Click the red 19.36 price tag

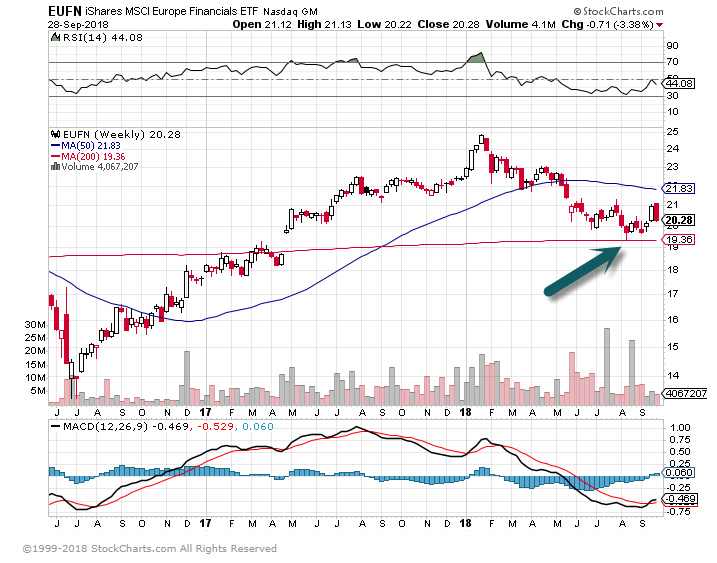click(680, 239)
